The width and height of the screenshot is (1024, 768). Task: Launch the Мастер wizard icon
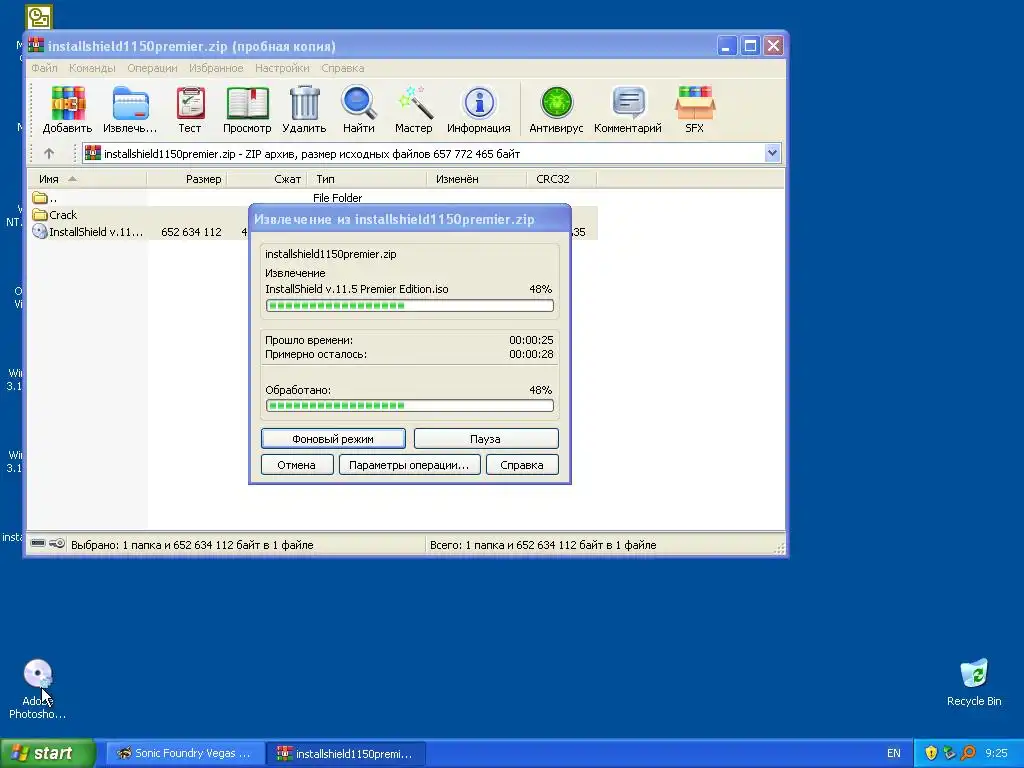tap(414, 110)
